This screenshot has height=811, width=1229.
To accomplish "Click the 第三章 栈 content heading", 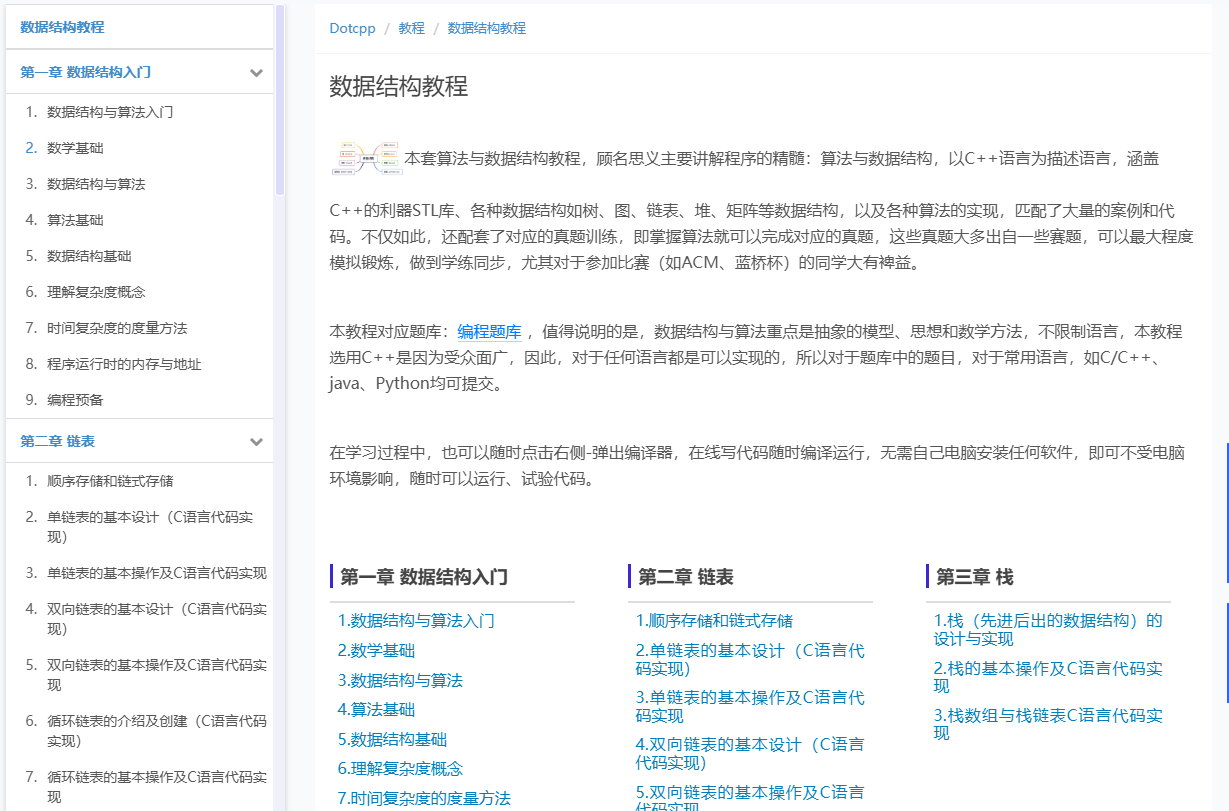I will pos(975,577).
